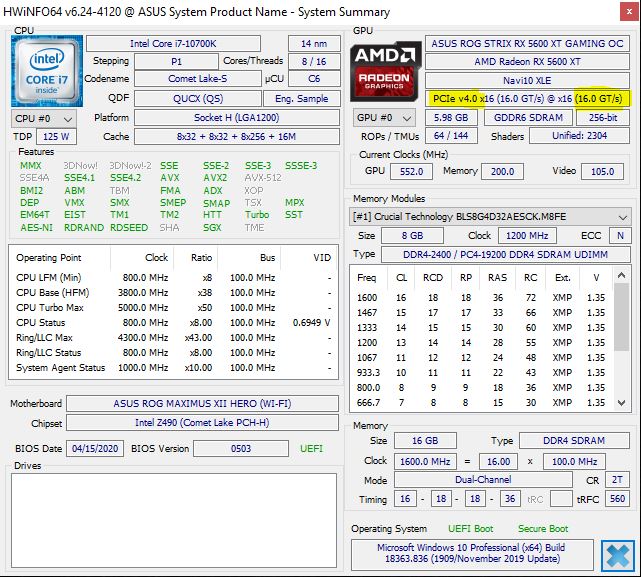Click the scroll down arrow in memory timings table
This screenshot has height=577, width=641.
click(x=621, y=403)
